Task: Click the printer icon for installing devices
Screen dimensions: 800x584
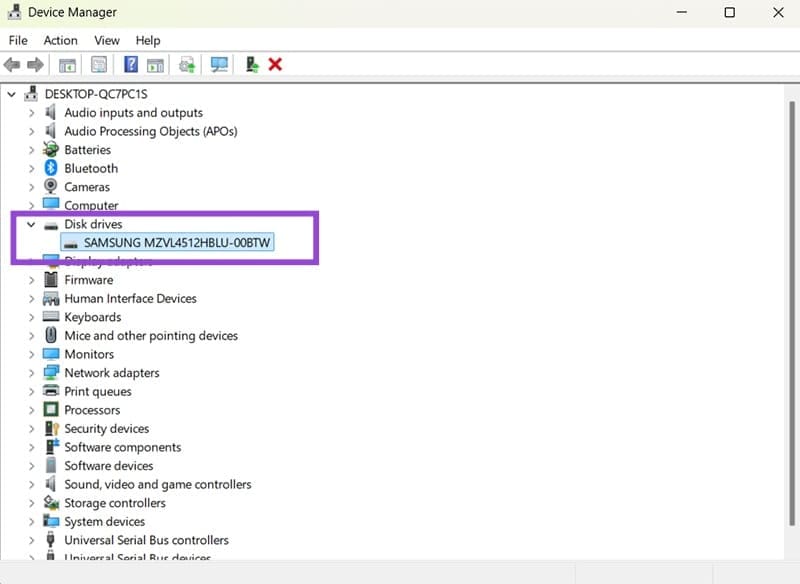Action: 186,65
